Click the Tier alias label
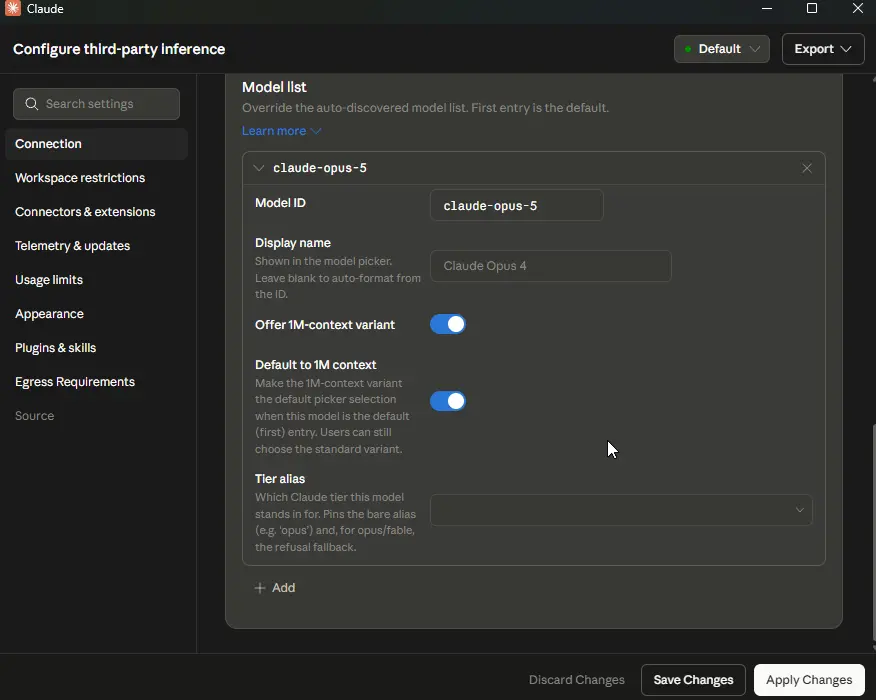 [x=280, y=479]
